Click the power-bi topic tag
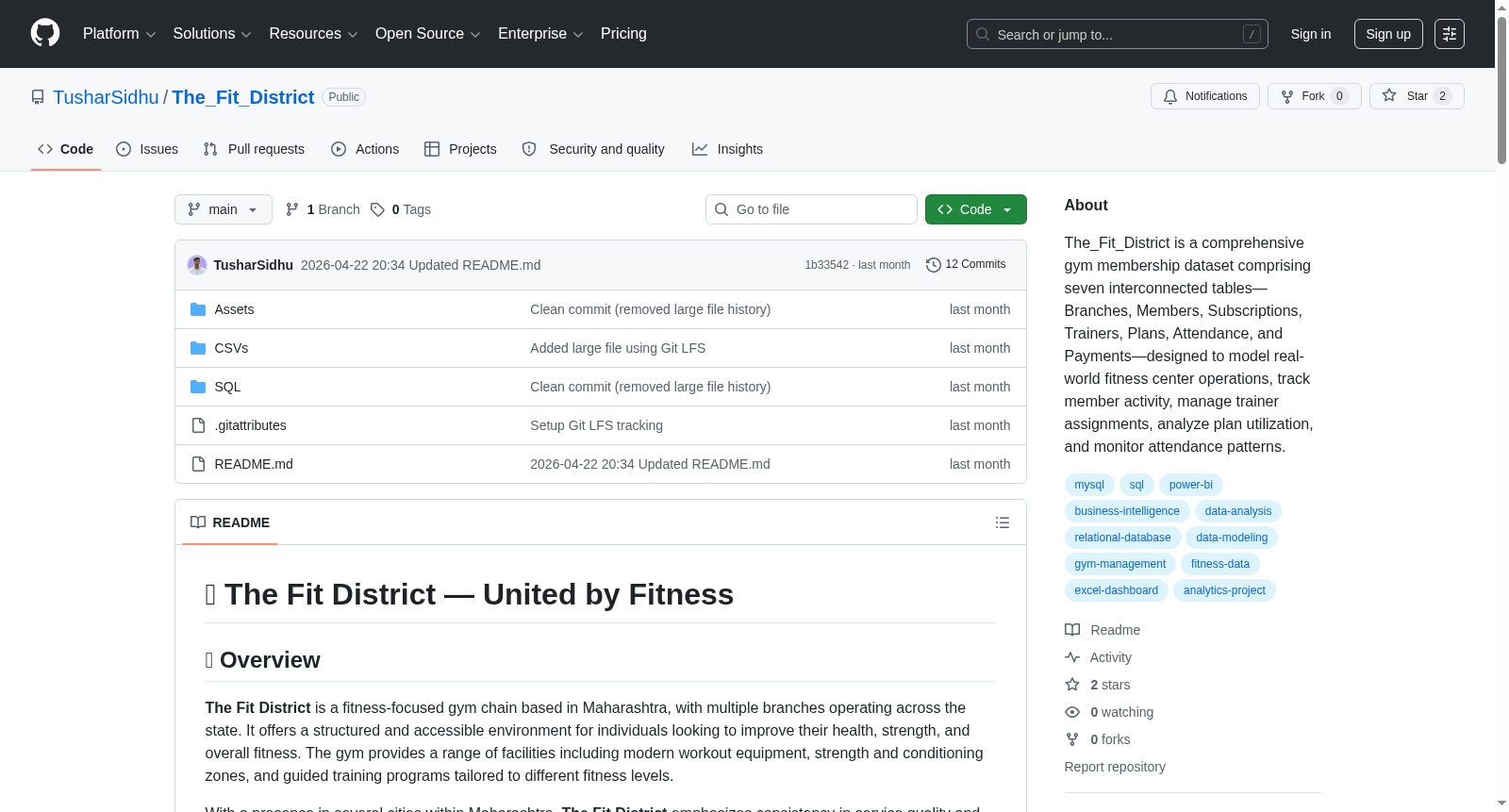 1191,485
